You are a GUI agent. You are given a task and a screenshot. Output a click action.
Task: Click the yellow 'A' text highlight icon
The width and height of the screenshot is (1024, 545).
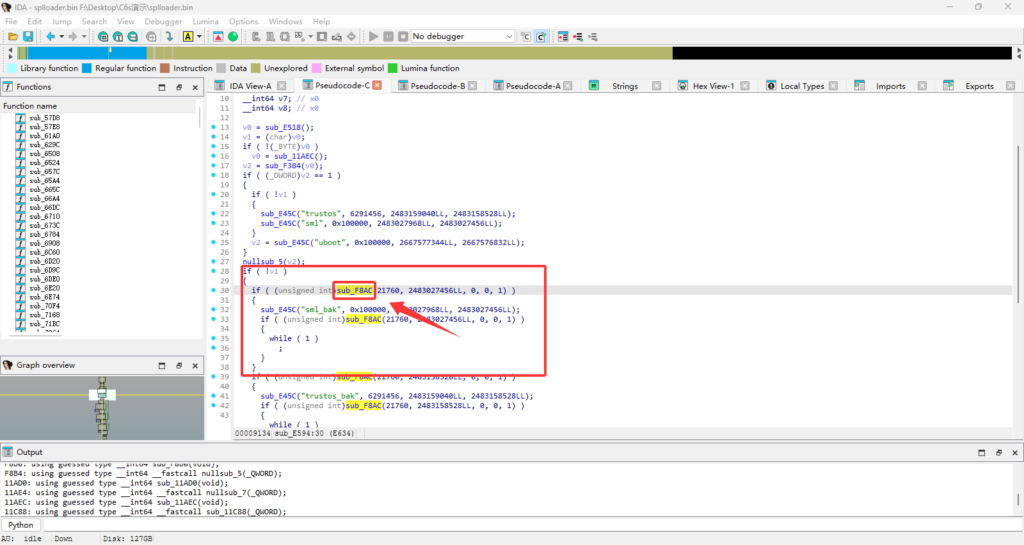(187, 37)
